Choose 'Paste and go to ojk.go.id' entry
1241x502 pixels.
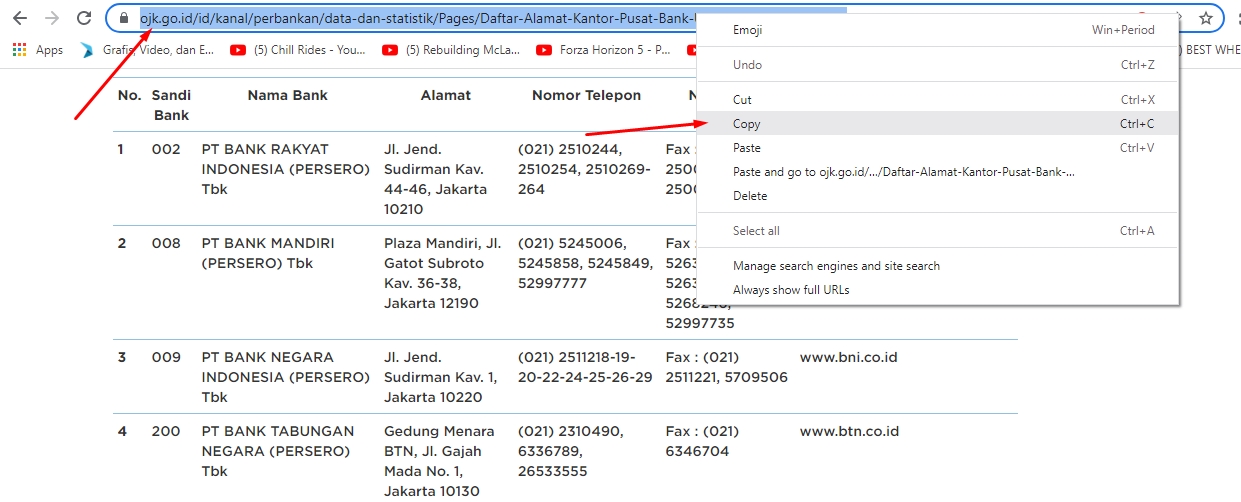(938, 172)
